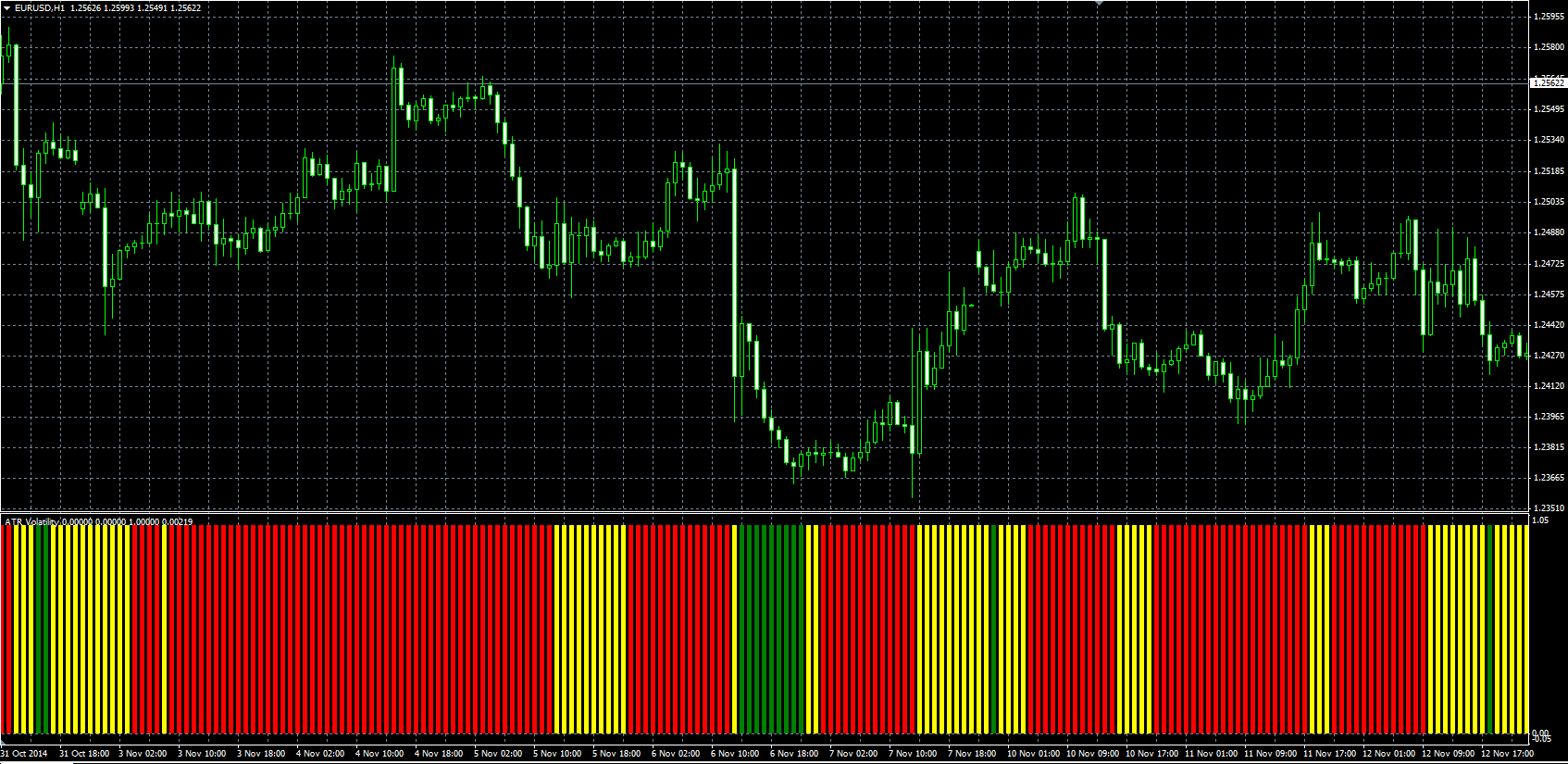The width and height of the screenshot is (1568, 764).
Task: Click the 1.25495 price axis label
Action: coord(1549,109)
